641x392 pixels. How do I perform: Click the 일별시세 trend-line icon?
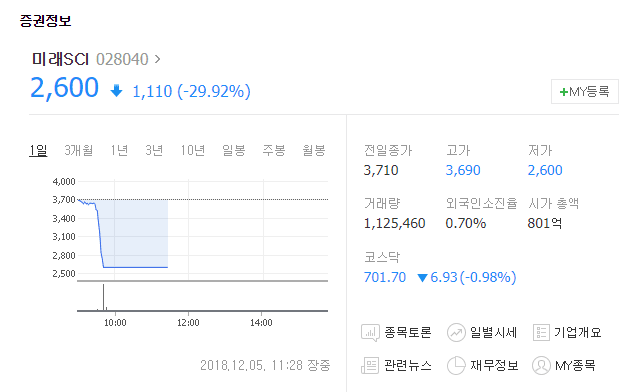456,332
